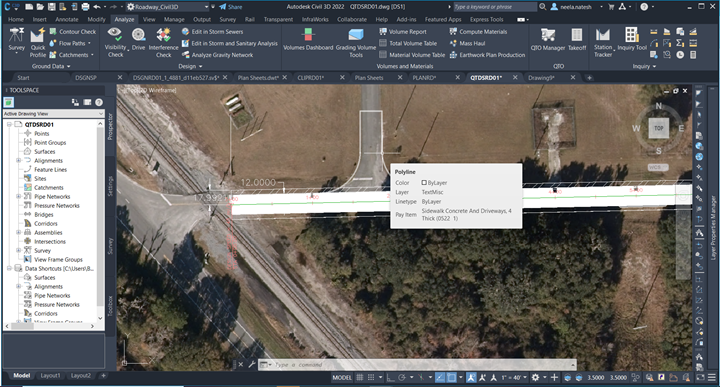
Task: Toggle MODEL space button in status bar
Action: pyautogui.click(x=342, y=377)
